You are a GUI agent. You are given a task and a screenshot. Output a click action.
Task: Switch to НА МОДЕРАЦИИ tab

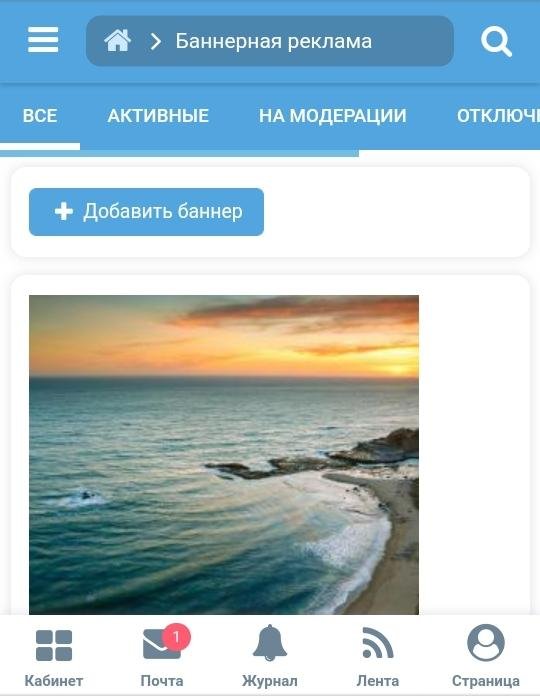333,116
